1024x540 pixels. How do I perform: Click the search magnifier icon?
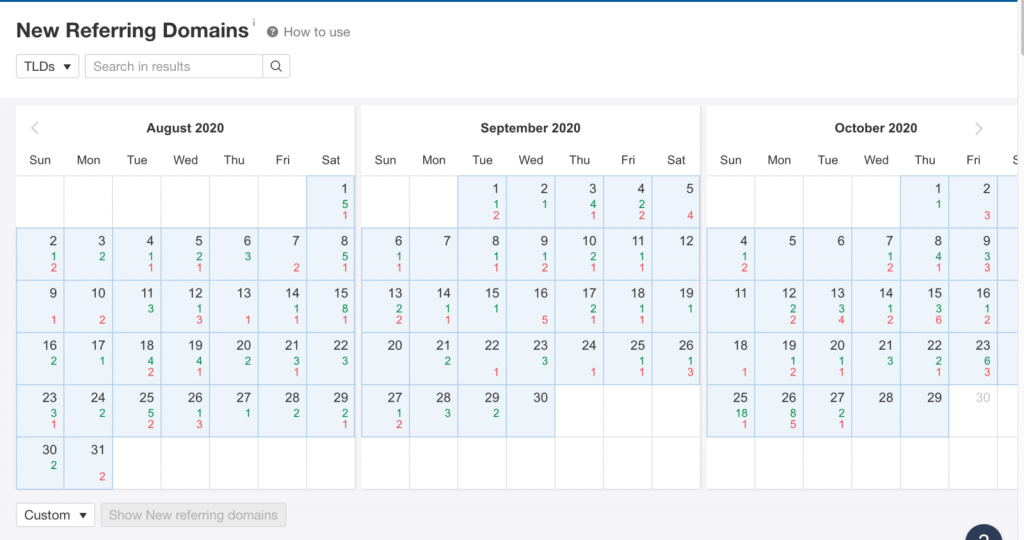276,67
